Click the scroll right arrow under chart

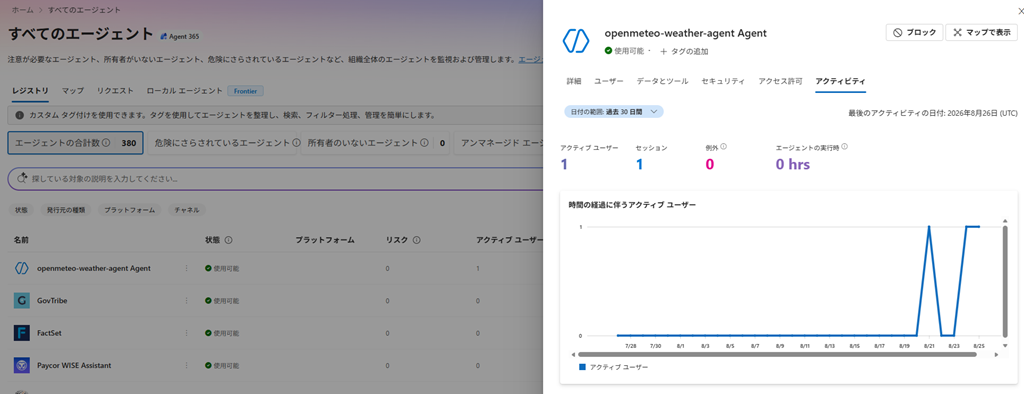tap(996, 355)
